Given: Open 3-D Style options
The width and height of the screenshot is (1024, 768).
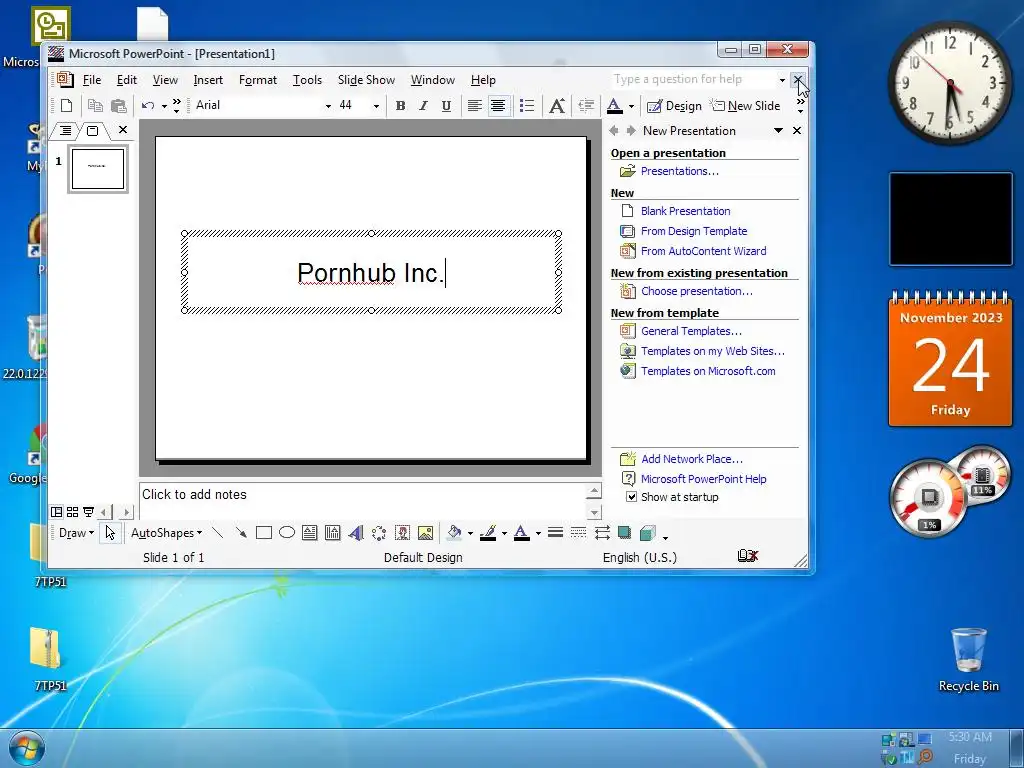Looking at the screenshot, I should [648, 533].
